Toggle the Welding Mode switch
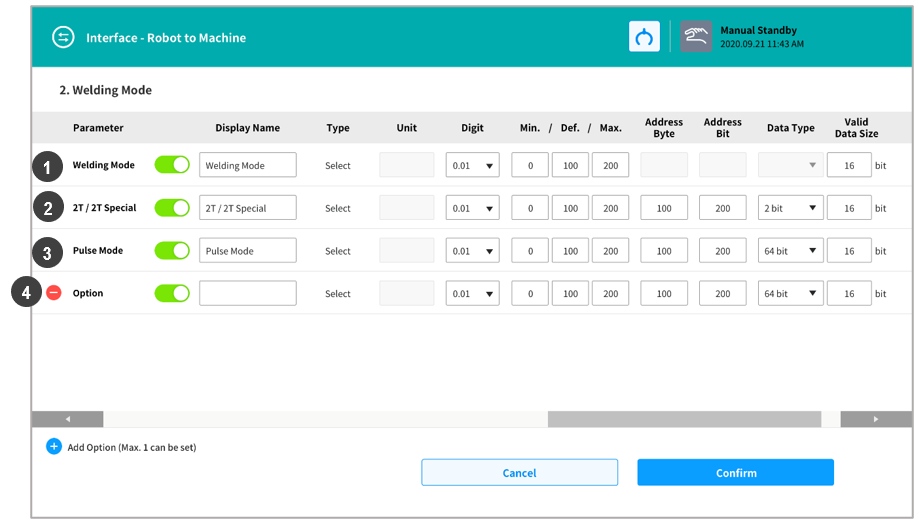 [x=172, y=165]
